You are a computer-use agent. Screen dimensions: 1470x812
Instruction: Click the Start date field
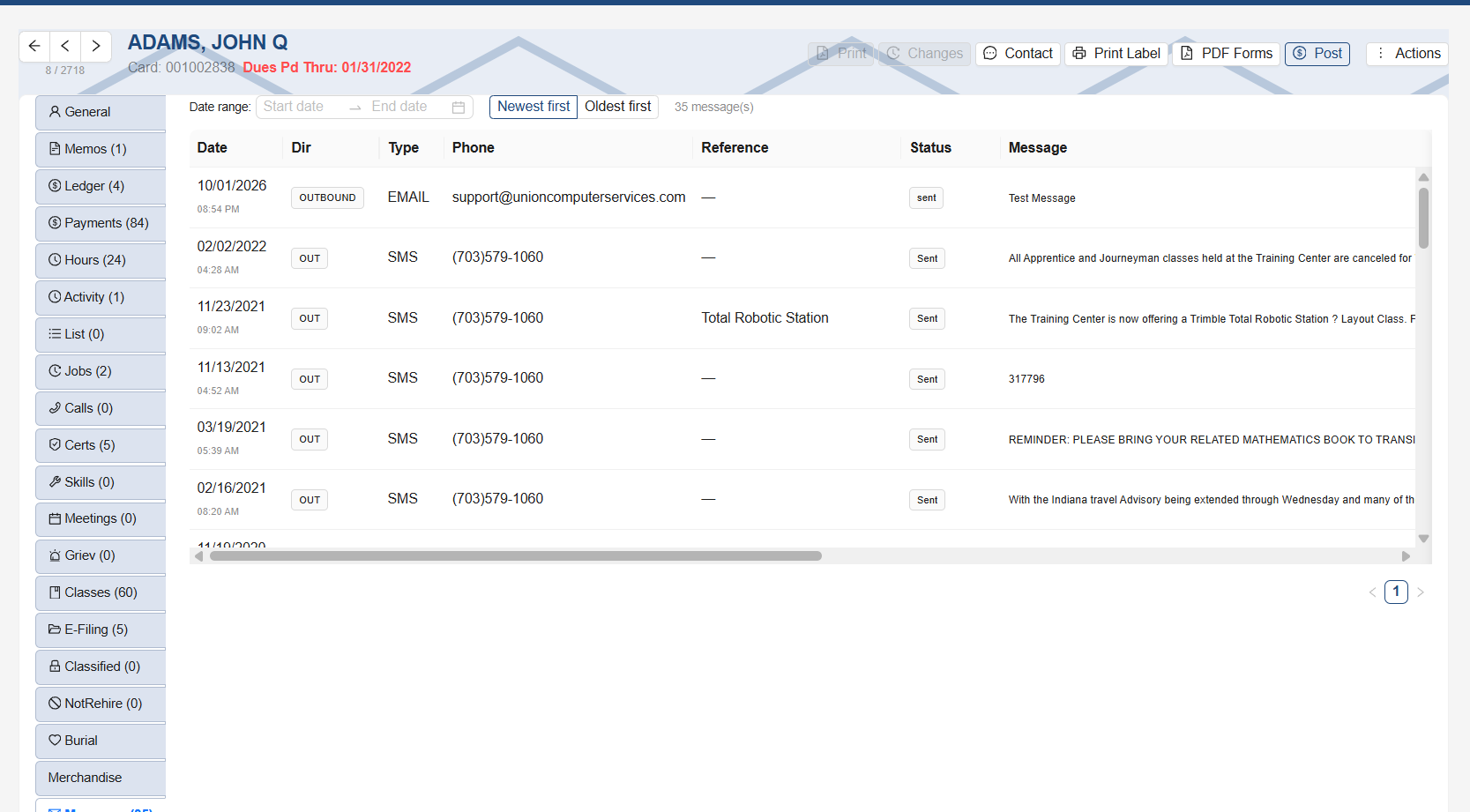(x=300, y=107)
